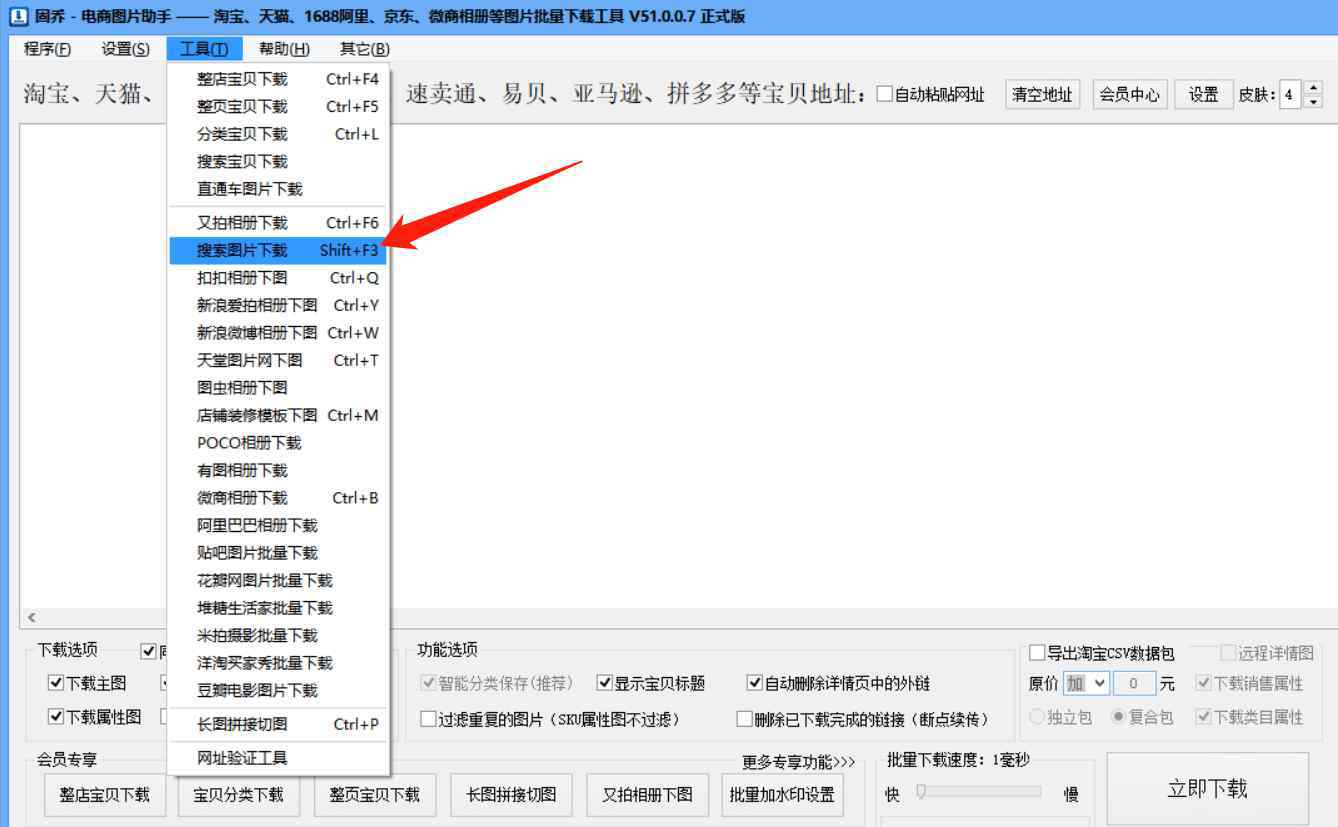Choose 堆糖生活家批量下载 entry

pyautogui.click(x=278, y=608)
